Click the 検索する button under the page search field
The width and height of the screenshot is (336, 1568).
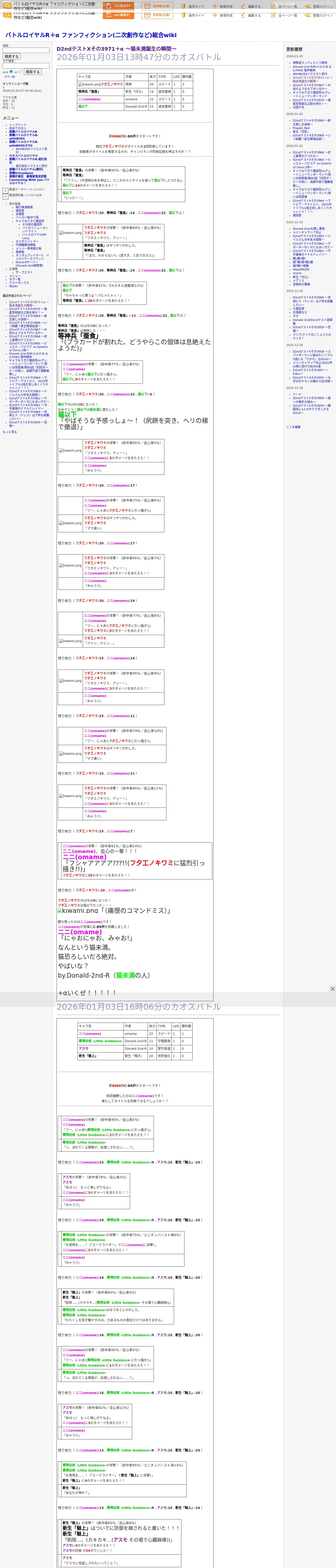click(x=12, y=57)
